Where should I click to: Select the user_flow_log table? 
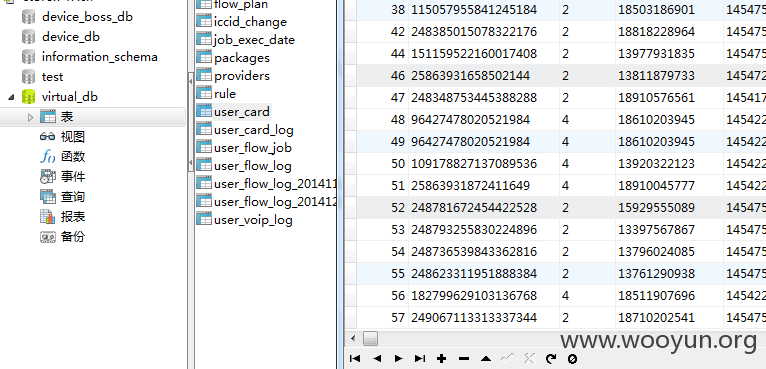click(x=253, y=166)
